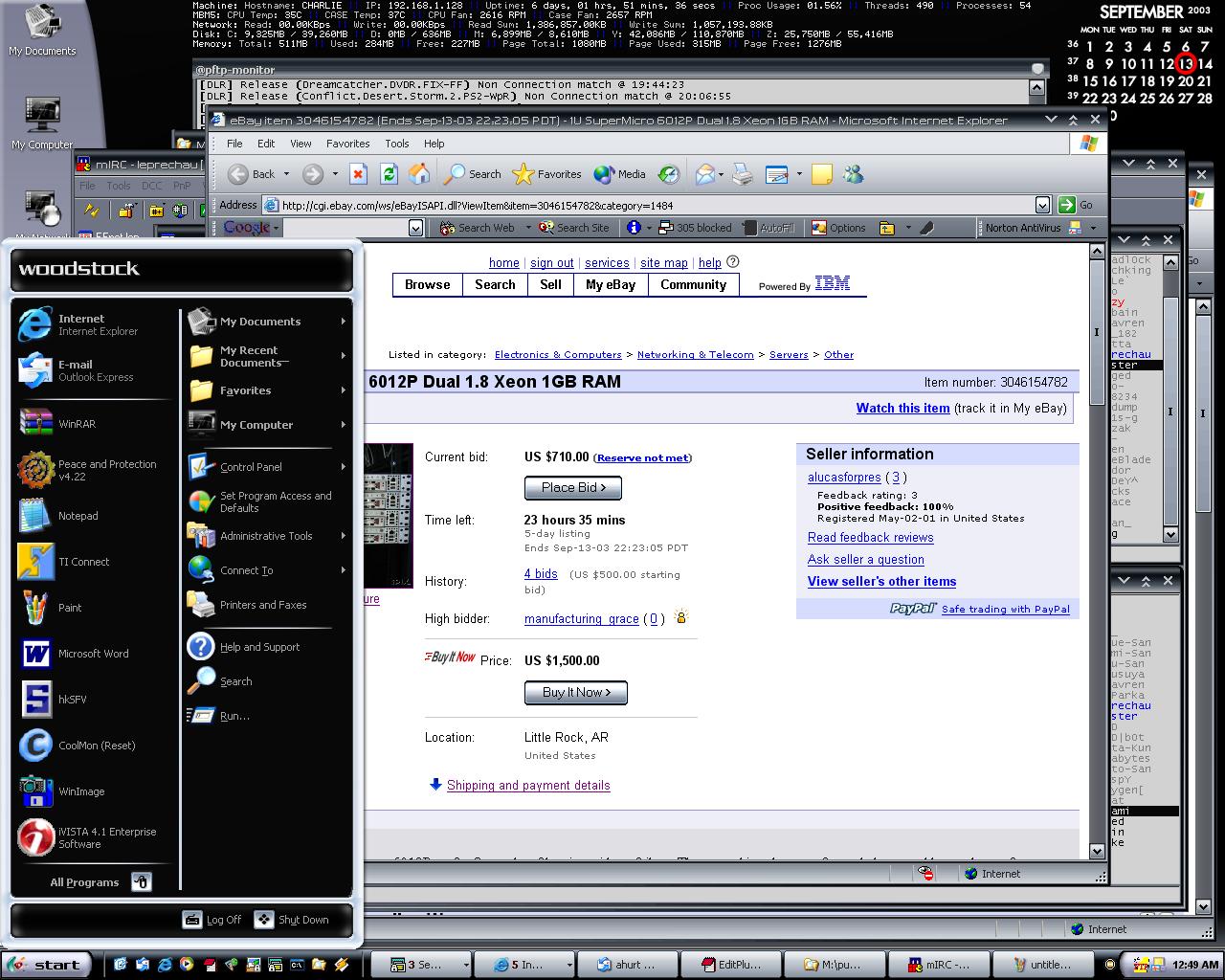
Task: Open iVISTA 4.1 Enterprise Software
Action: click(x=92, y=837)
